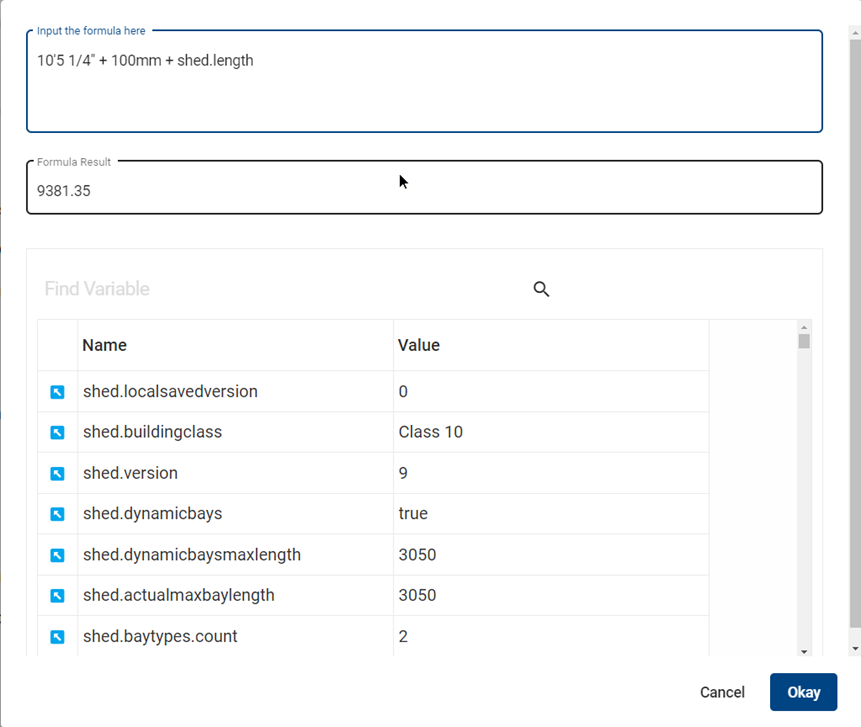The height and width of the screenshot is (727, 861).
Task: Click the Name column header
Action: click(236, 345)
